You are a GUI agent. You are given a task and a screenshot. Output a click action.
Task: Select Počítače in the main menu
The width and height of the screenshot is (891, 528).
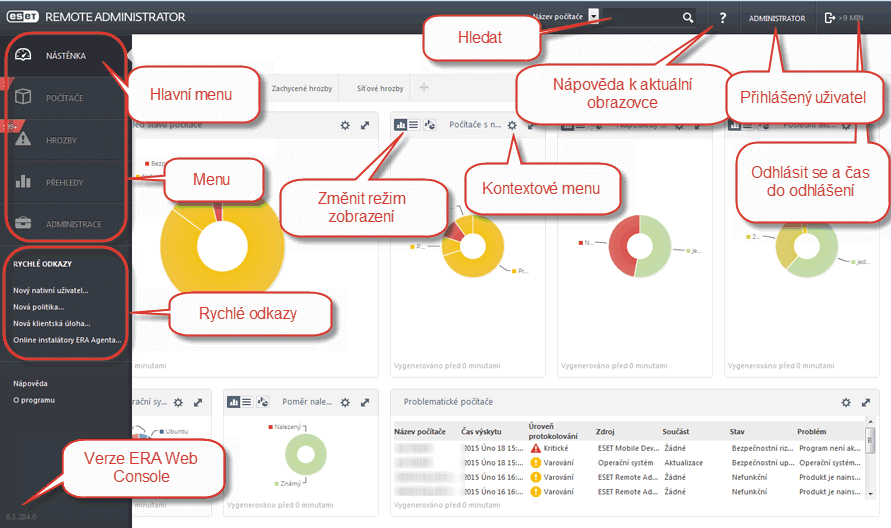point(64,98)
